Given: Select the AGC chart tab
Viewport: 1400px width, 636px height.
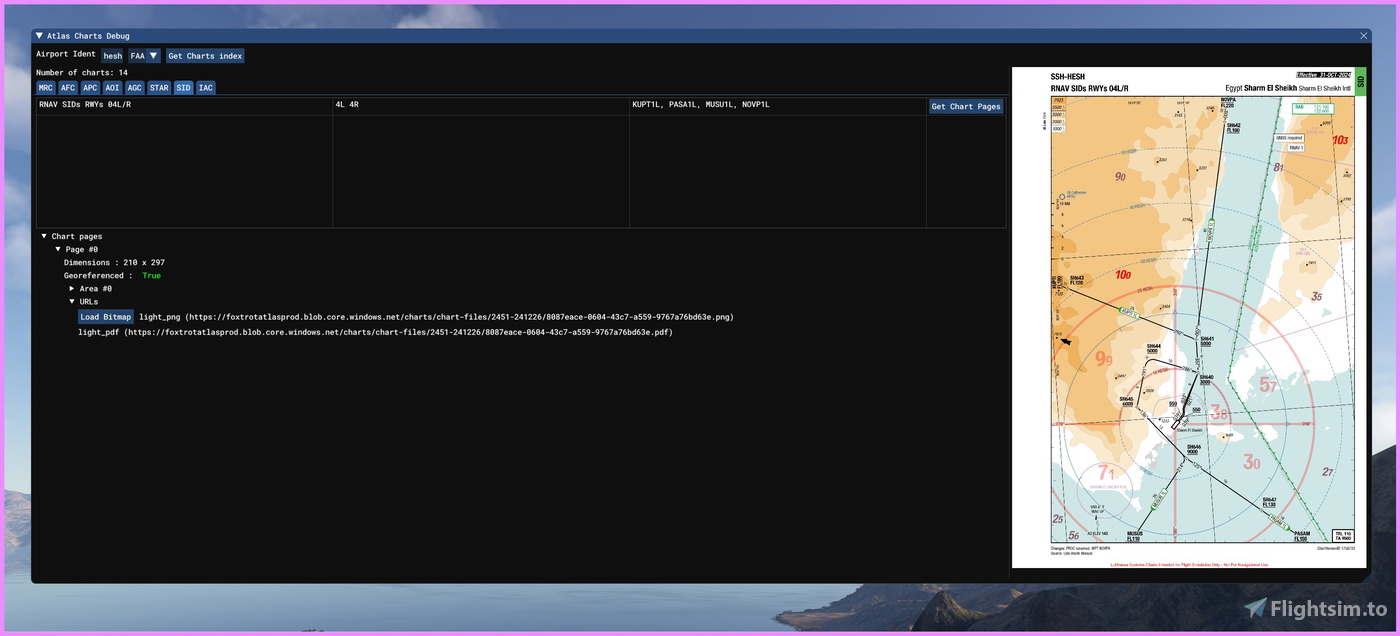Looking at the screenshot, I should pos(134,88).
